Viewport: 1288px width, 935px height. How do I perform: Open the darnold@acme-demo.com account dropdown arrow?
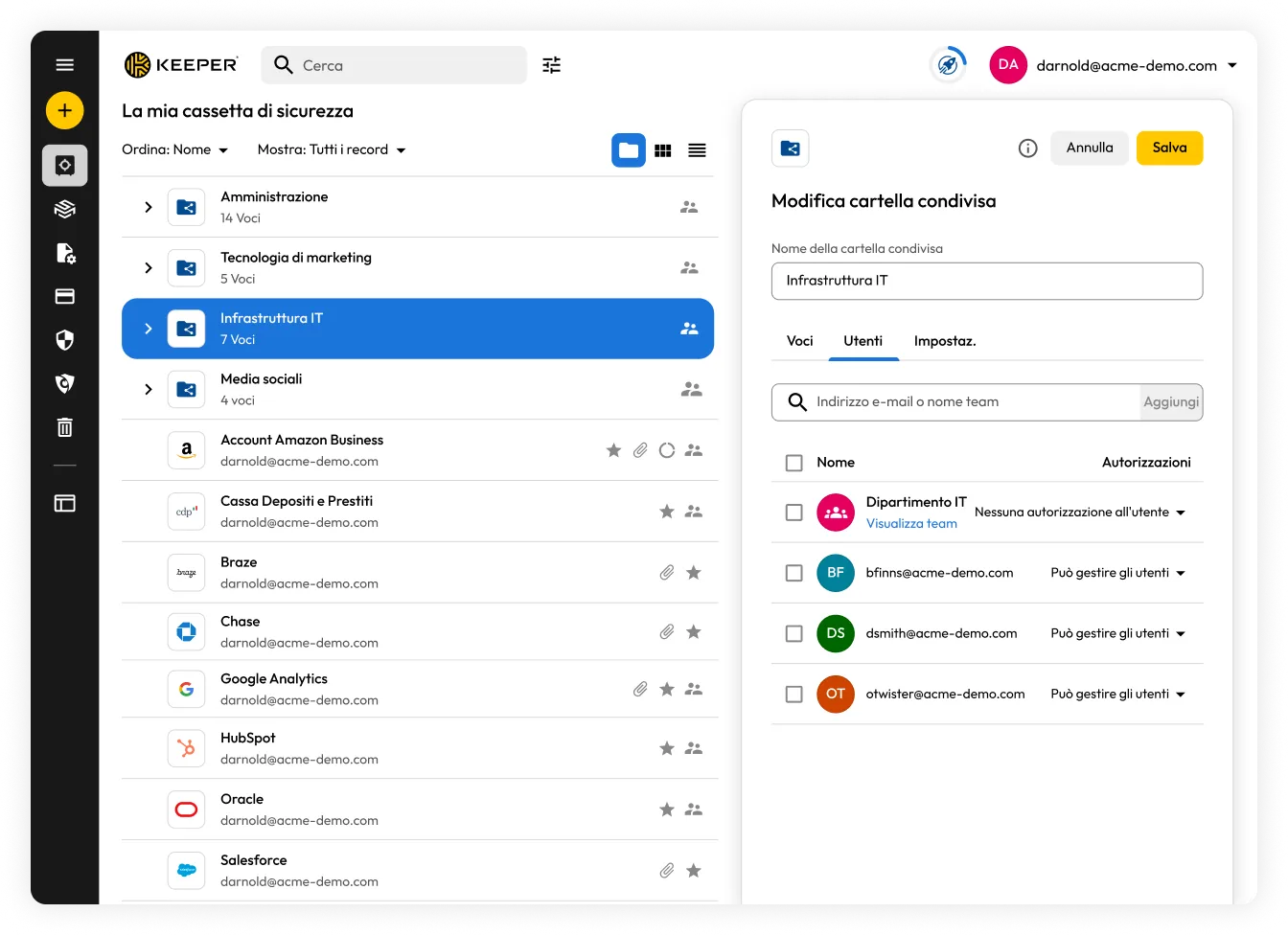click(1232, 65)
